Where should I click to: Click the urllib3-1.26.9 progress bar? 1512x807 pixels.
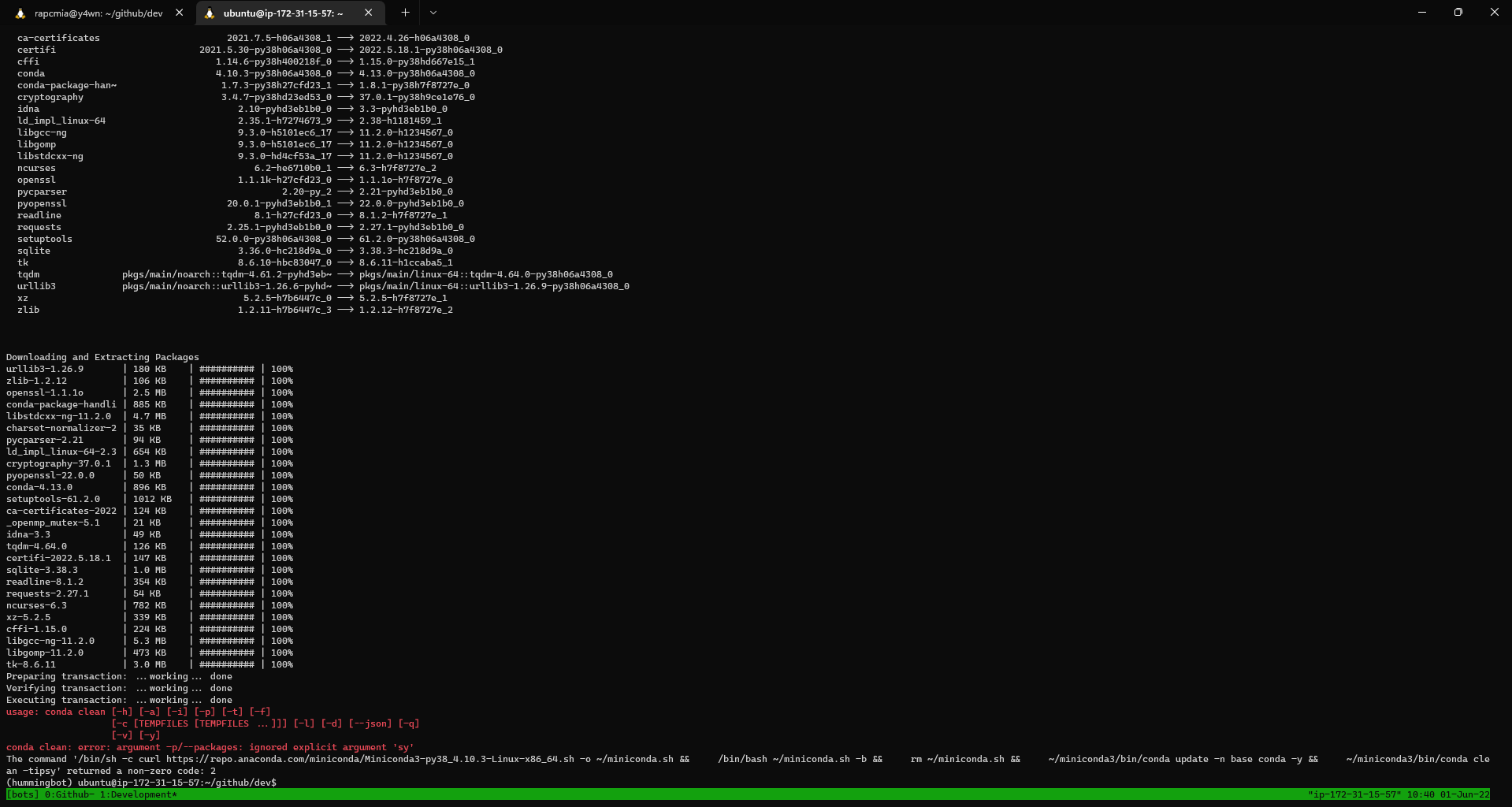[227, 369]
